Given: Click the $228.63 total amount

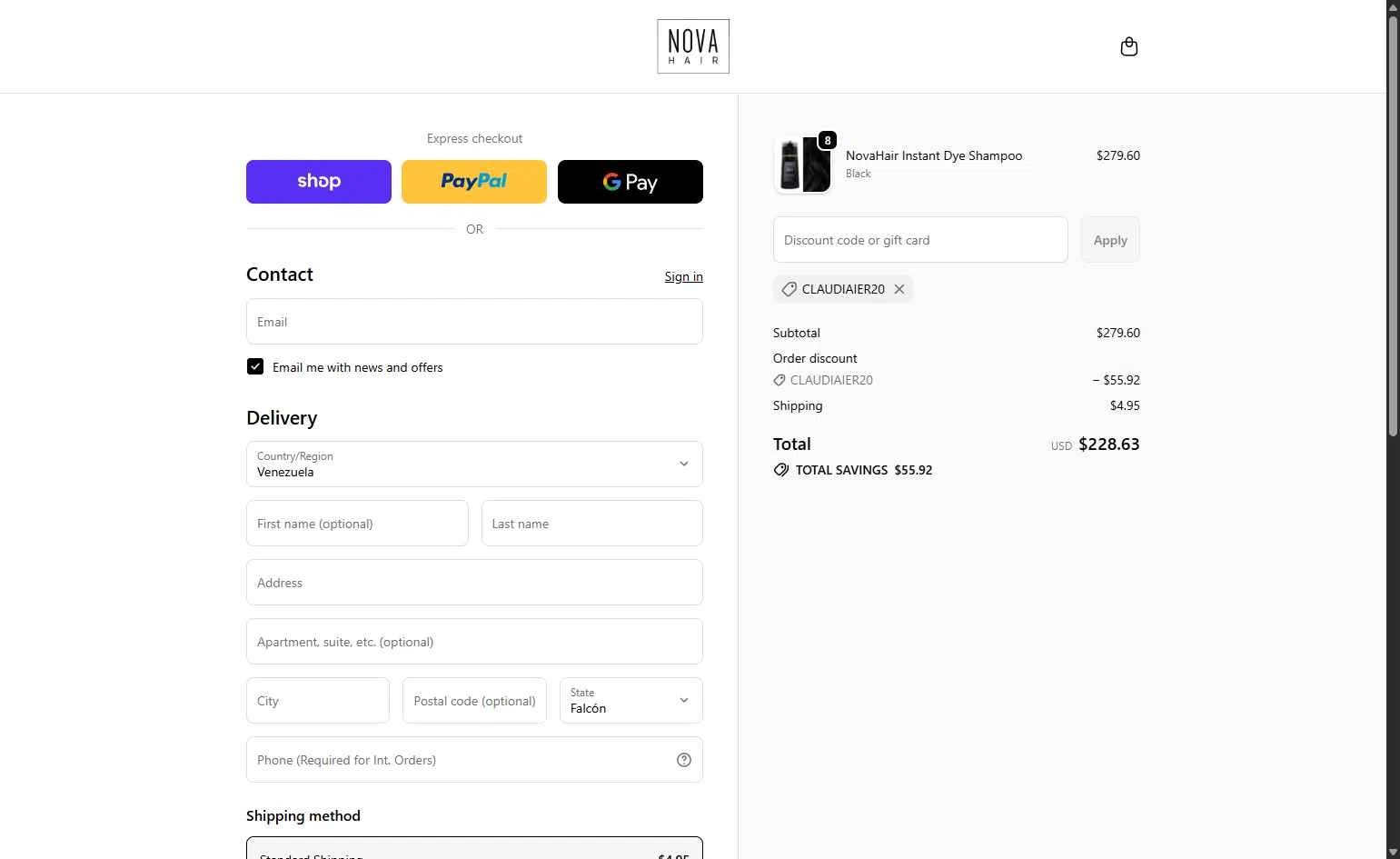Looking at the screenshot, I should point(1109,444).
